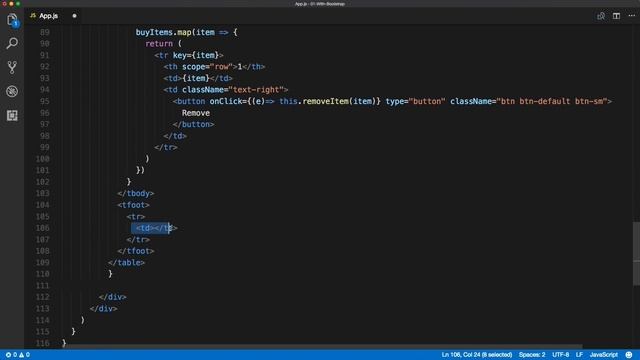Click </button> closing tag line 97
This screenshot has width=640, height=360.
pos(193,124)
